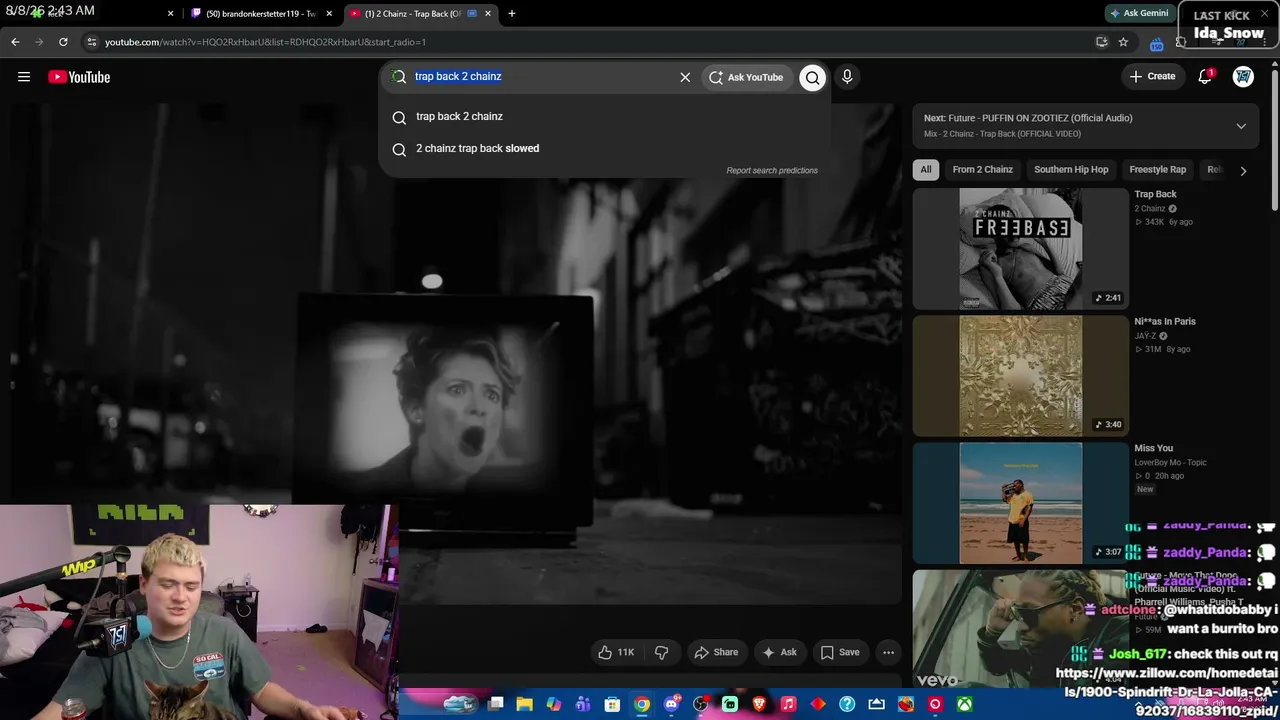Select the Freestyle Rap chip
Image resolution: width=1280 pixels, height=720 pixels.
(1157, 170)
